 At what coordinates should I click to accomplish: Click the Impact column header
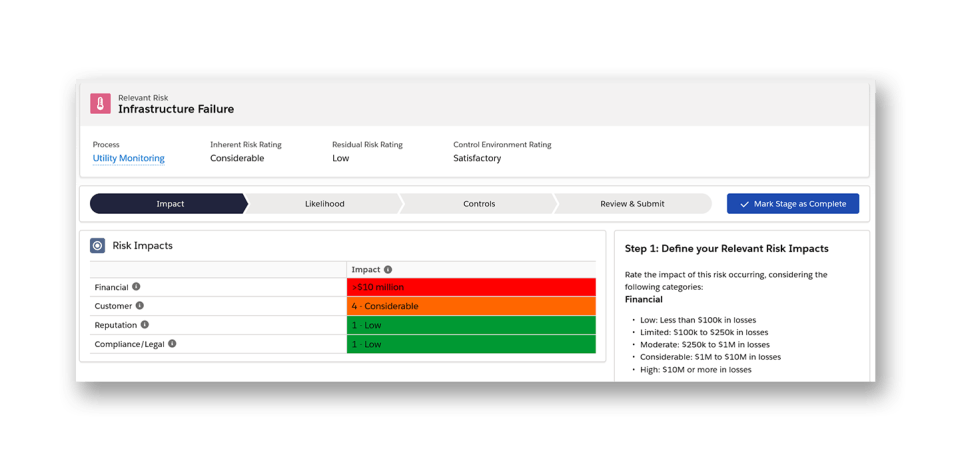(x=366, y=269)
